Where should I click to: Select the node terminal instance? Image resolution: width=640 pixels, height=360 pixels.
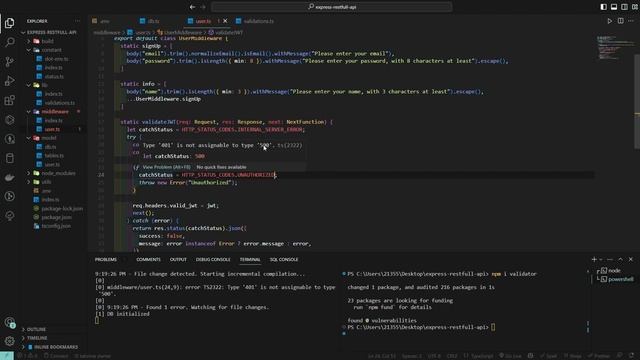click(x=614, y=271)
